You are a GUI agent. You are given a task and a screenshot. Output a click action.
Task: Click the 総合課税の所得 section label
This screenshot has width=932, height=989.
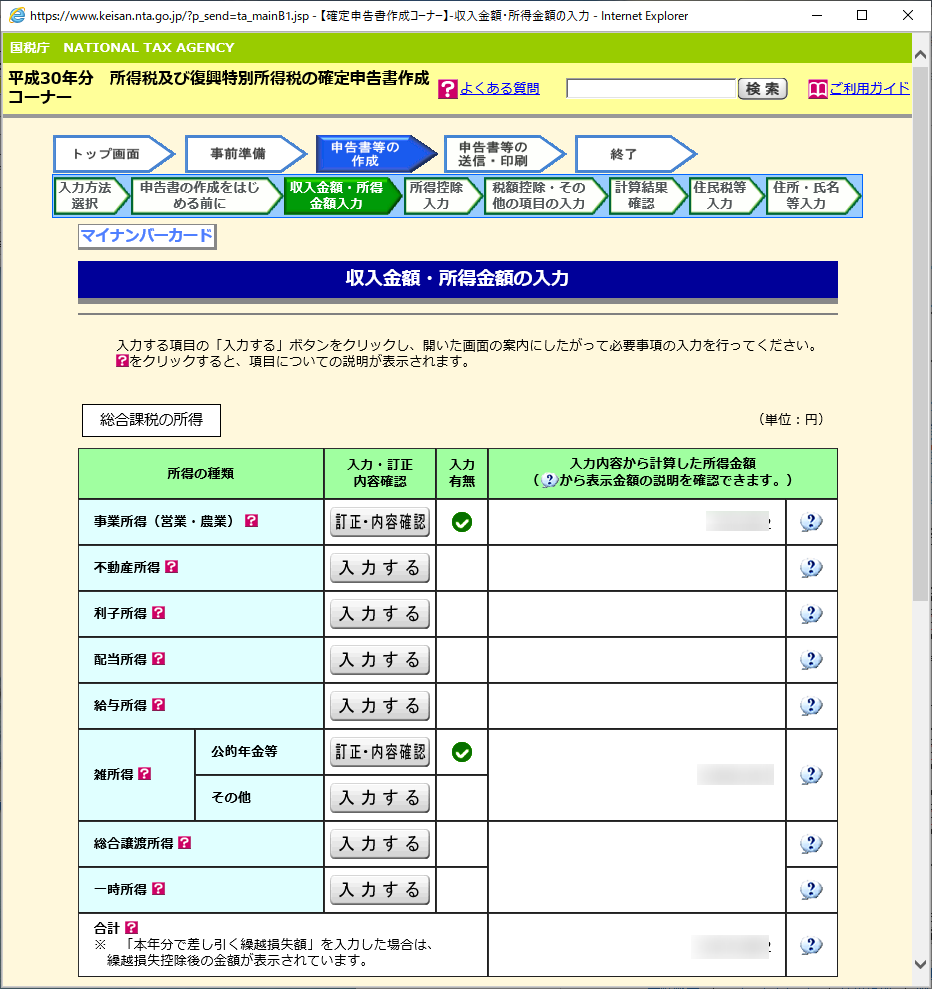pyautogui.click(x=151, y=420)
